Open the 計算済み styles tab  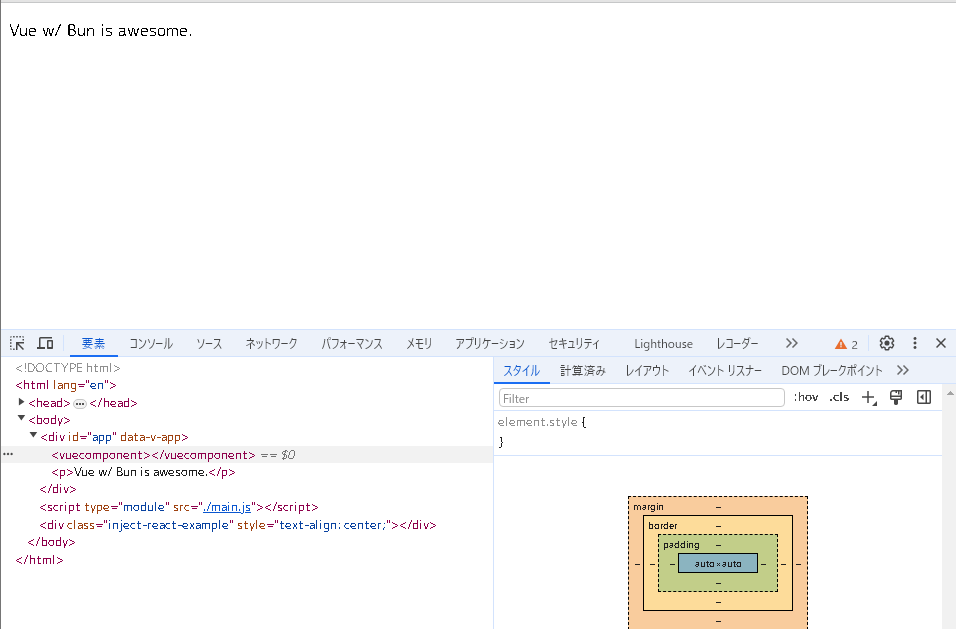[582, 370]
